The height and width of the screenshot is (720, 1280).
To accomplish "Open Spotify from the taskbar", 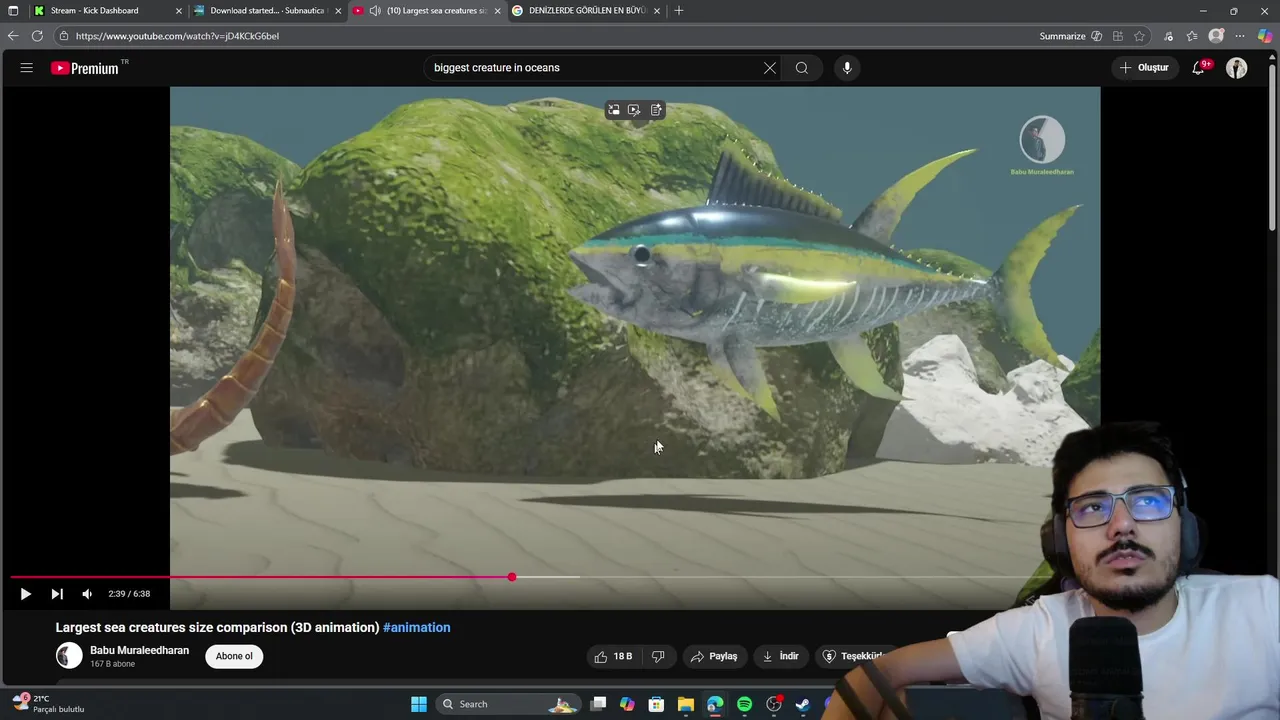I will click(744, 704).
